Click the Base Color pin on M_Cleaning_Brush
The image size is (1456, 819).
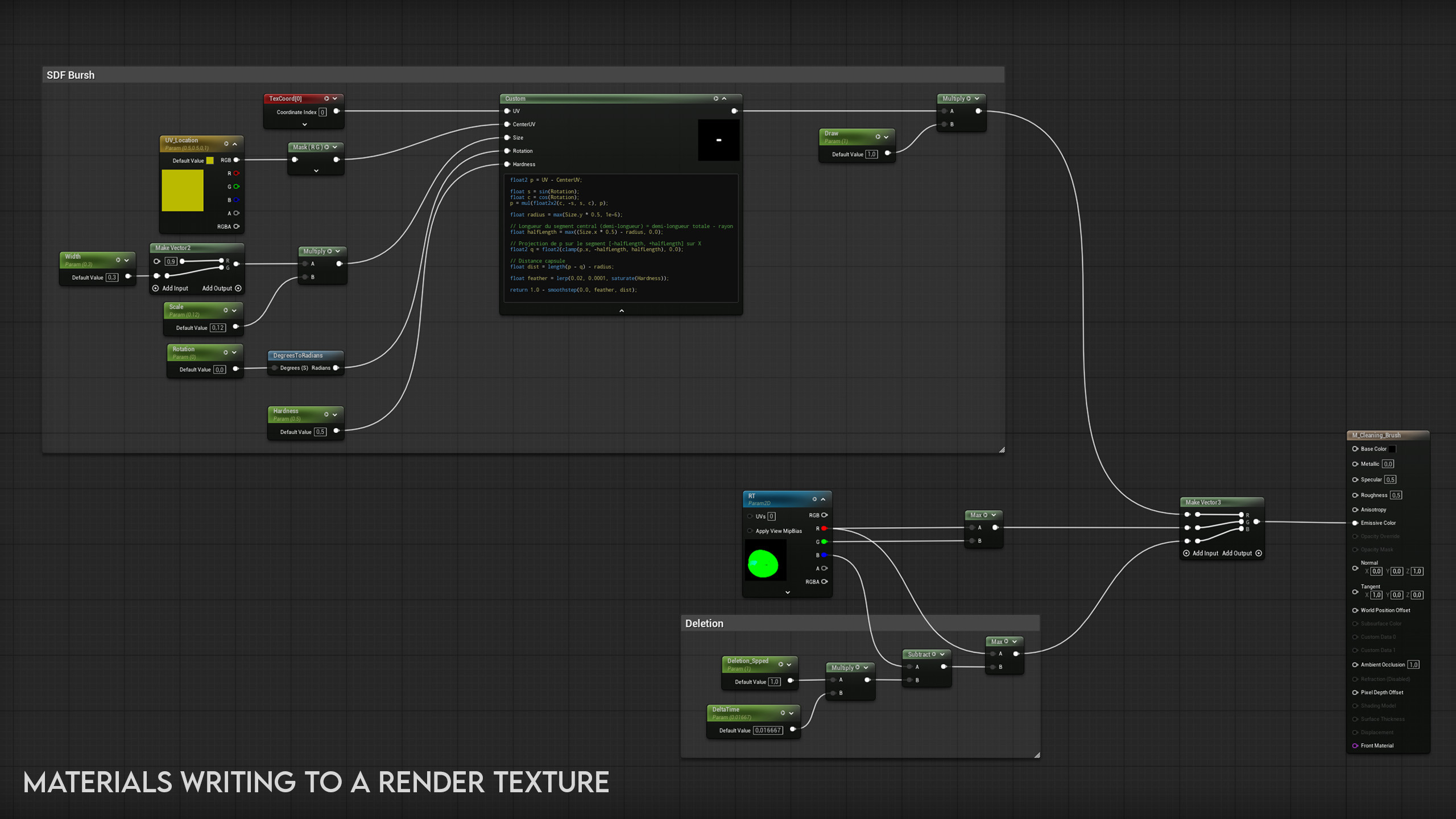(x=1355, y=449)
